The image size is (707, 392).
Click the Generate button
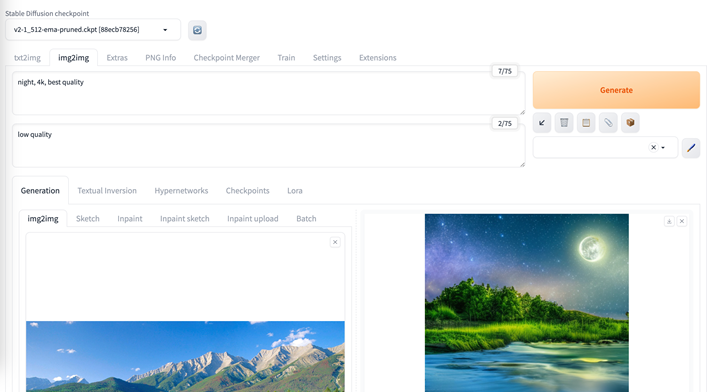(x=616, y=90)
